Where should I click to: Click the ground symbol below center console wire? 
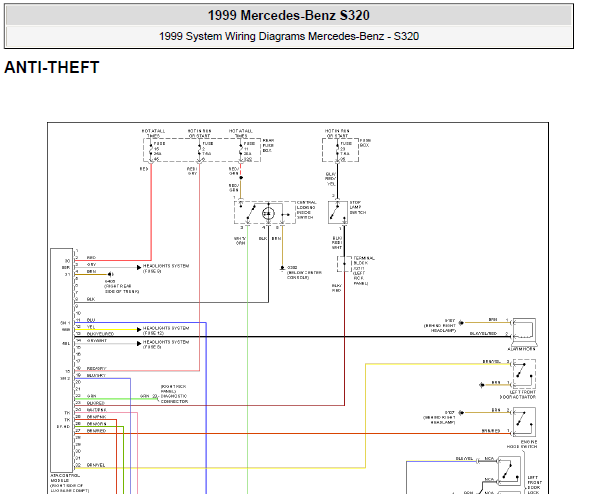pyautogui.click(x=282, y=267)
